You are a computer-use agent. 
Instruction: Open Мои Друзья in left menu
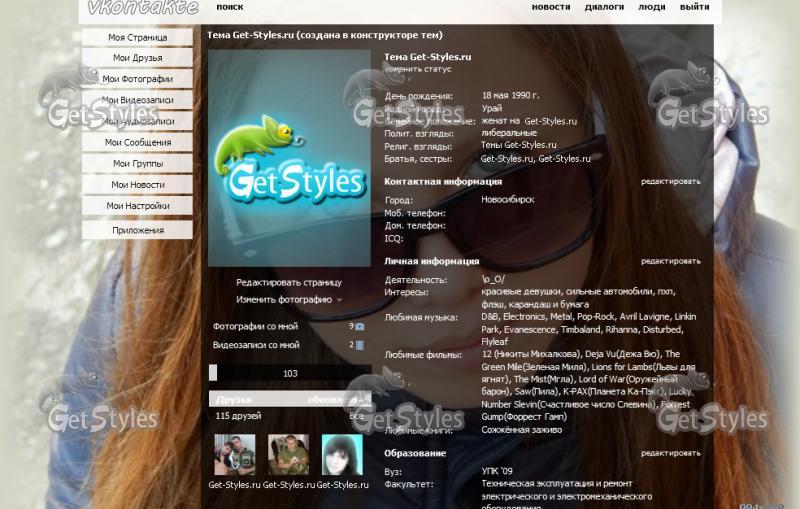tap(138, 58)
